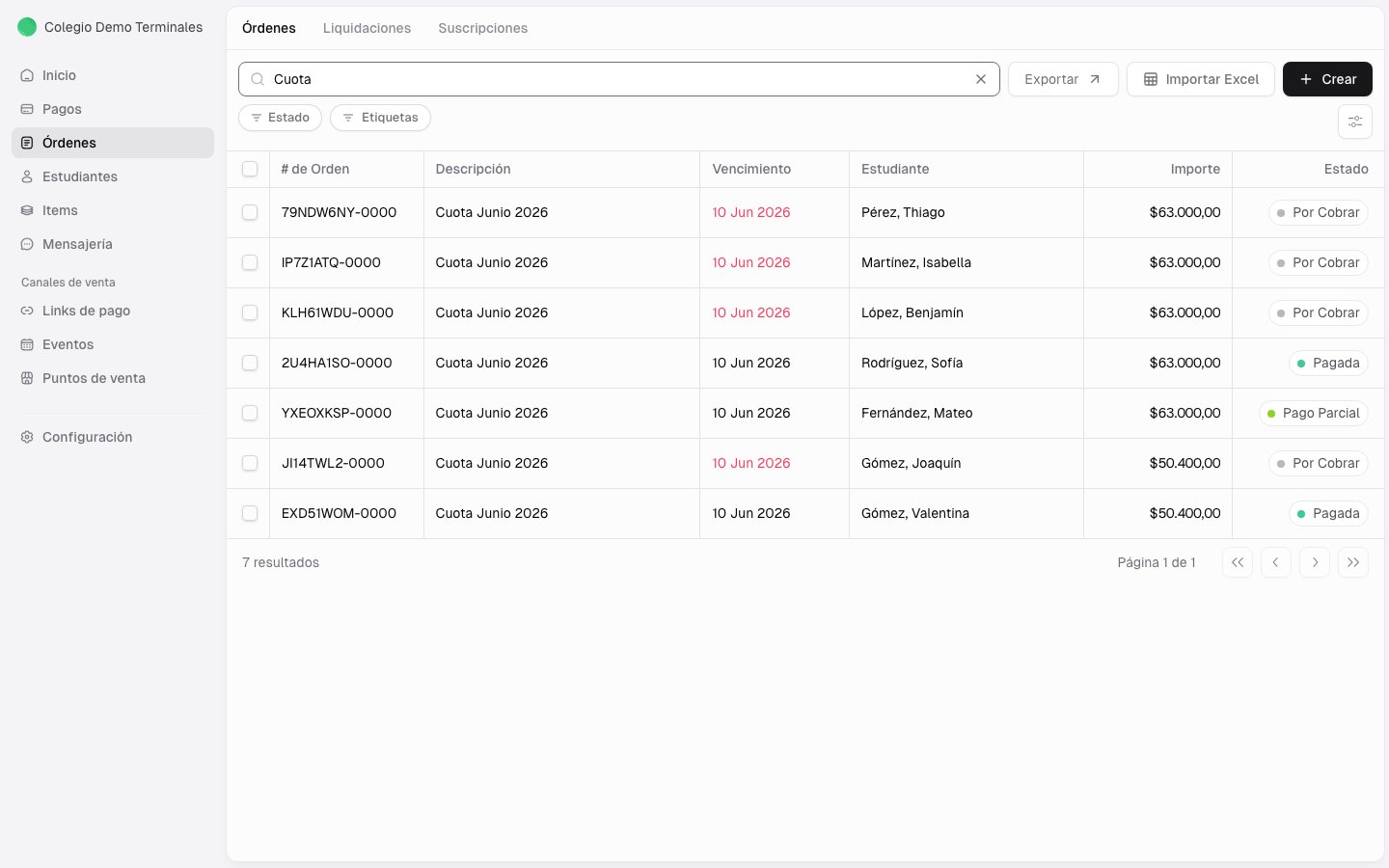Click the Órdenes document icon in sidebar
Viewport: 1389px width, 868px height.
27,143
